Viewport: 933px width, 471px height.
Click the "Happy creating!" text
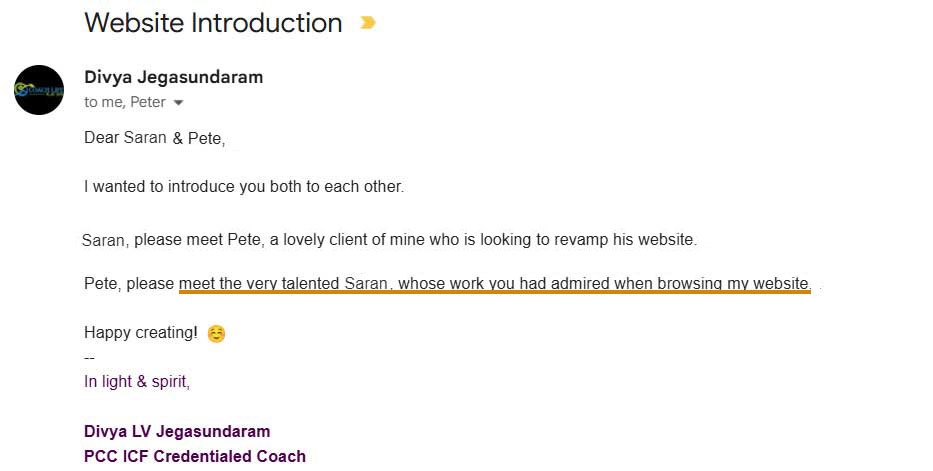click(140, 333)
